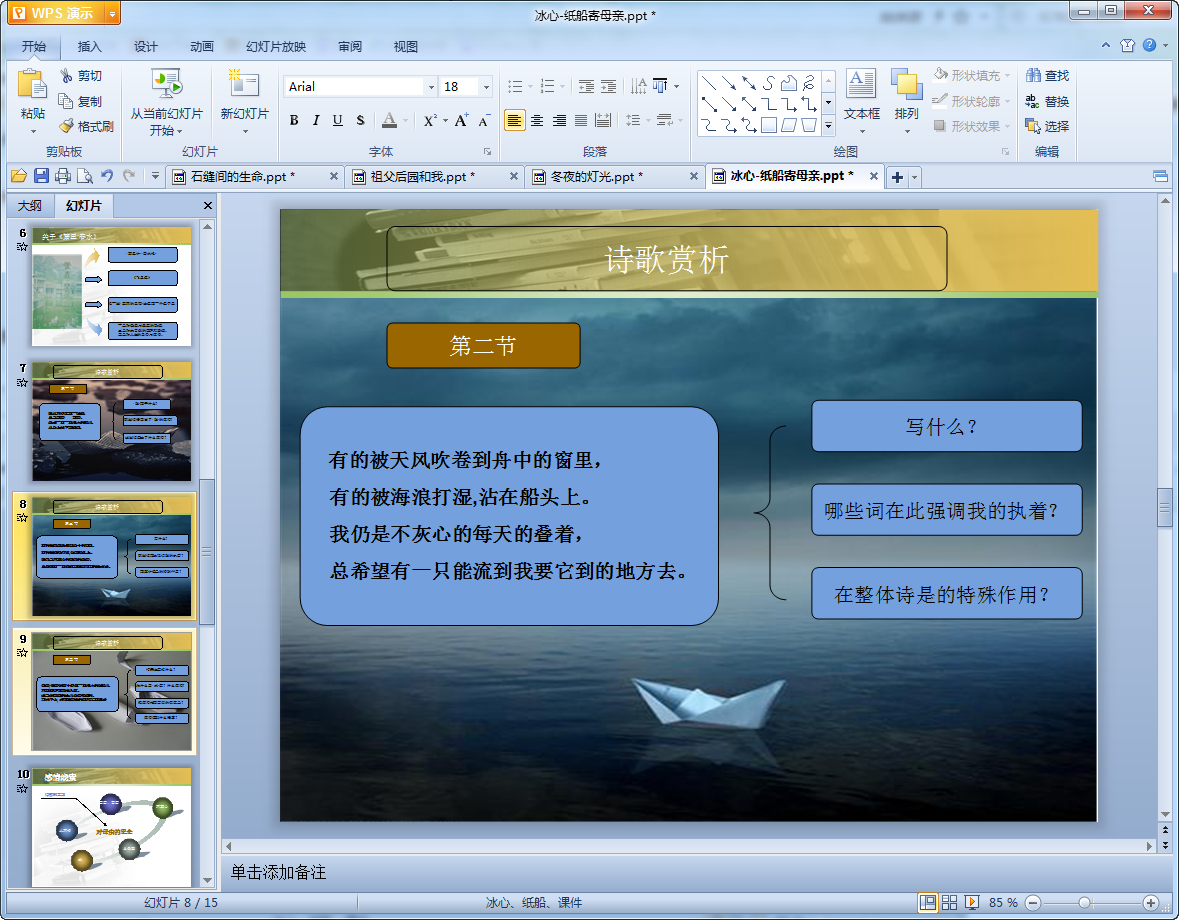Open the 设计 ribbon tab
Viewport: 1179px width, 920px height.
pos(146,47)
